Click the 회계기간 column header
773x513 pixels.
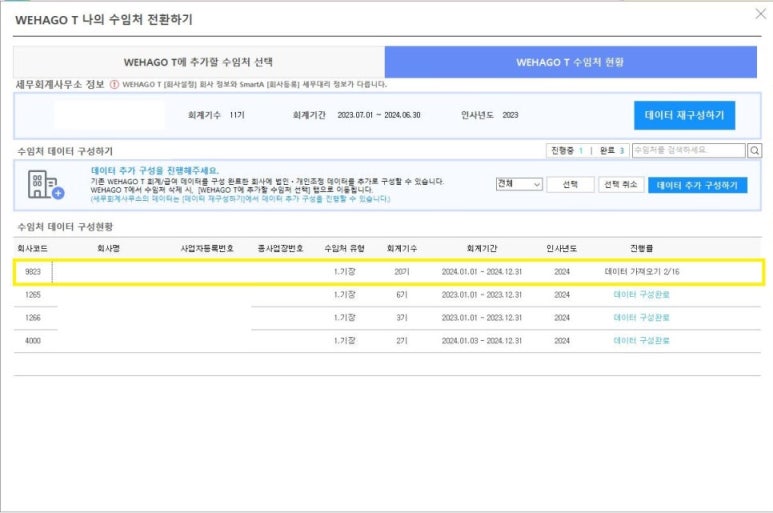pyautogui.click(x=482, y=248)
